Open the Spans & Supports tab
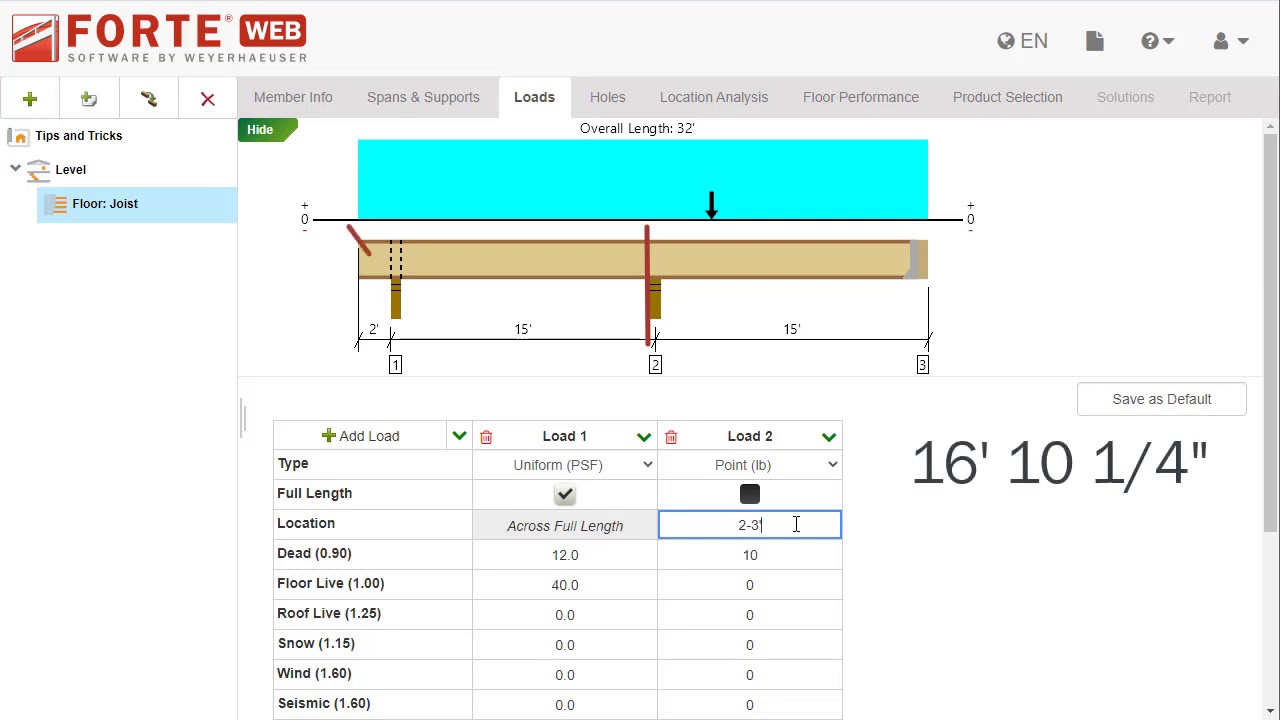This screenshot has height=720, width=1280. tap(423, 97)
